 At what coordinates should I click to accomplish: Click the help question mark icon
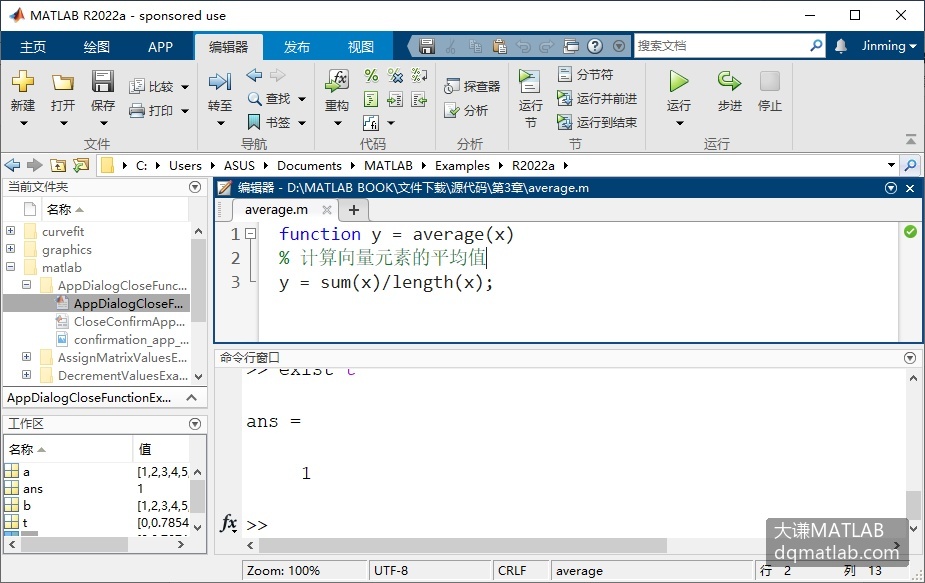595,46
